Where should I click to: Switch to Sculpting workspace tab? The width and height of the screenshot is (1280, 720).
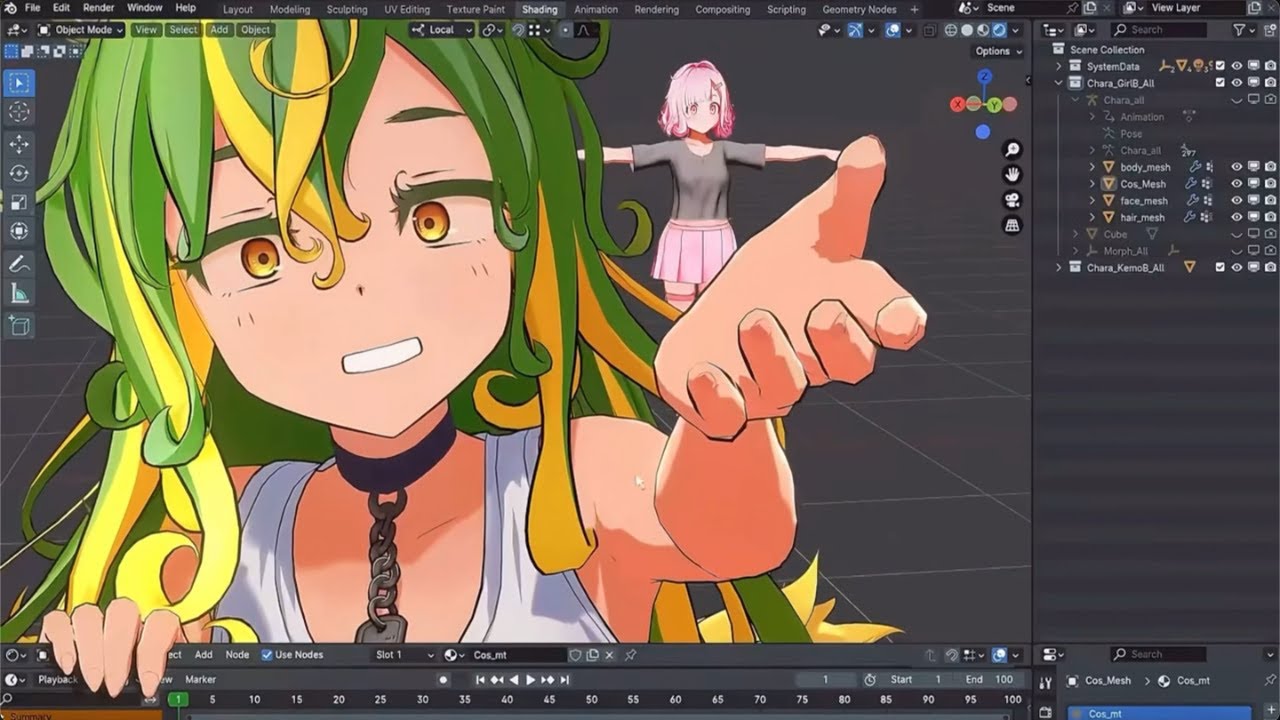[x=347, y=9]
